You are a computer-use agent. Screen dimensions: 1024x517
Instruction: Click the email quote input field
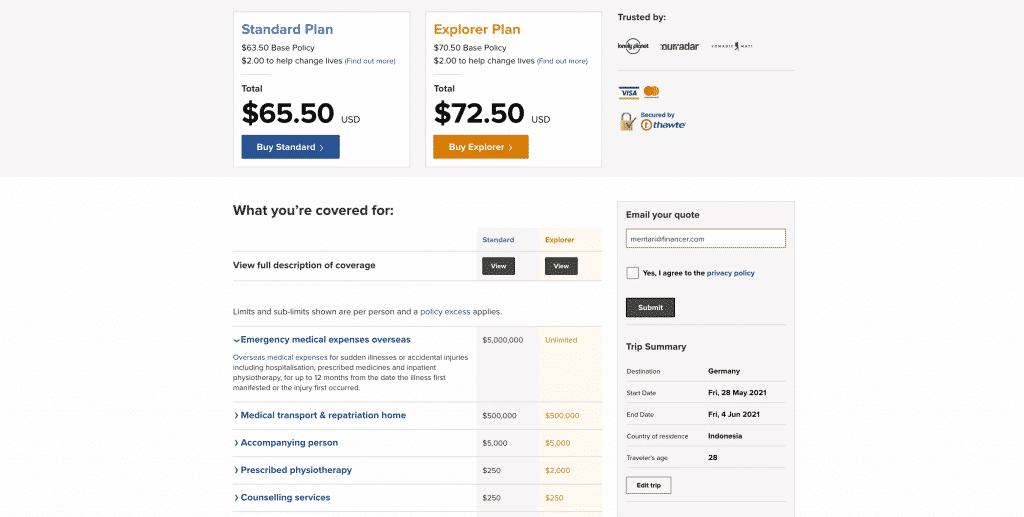705,238
